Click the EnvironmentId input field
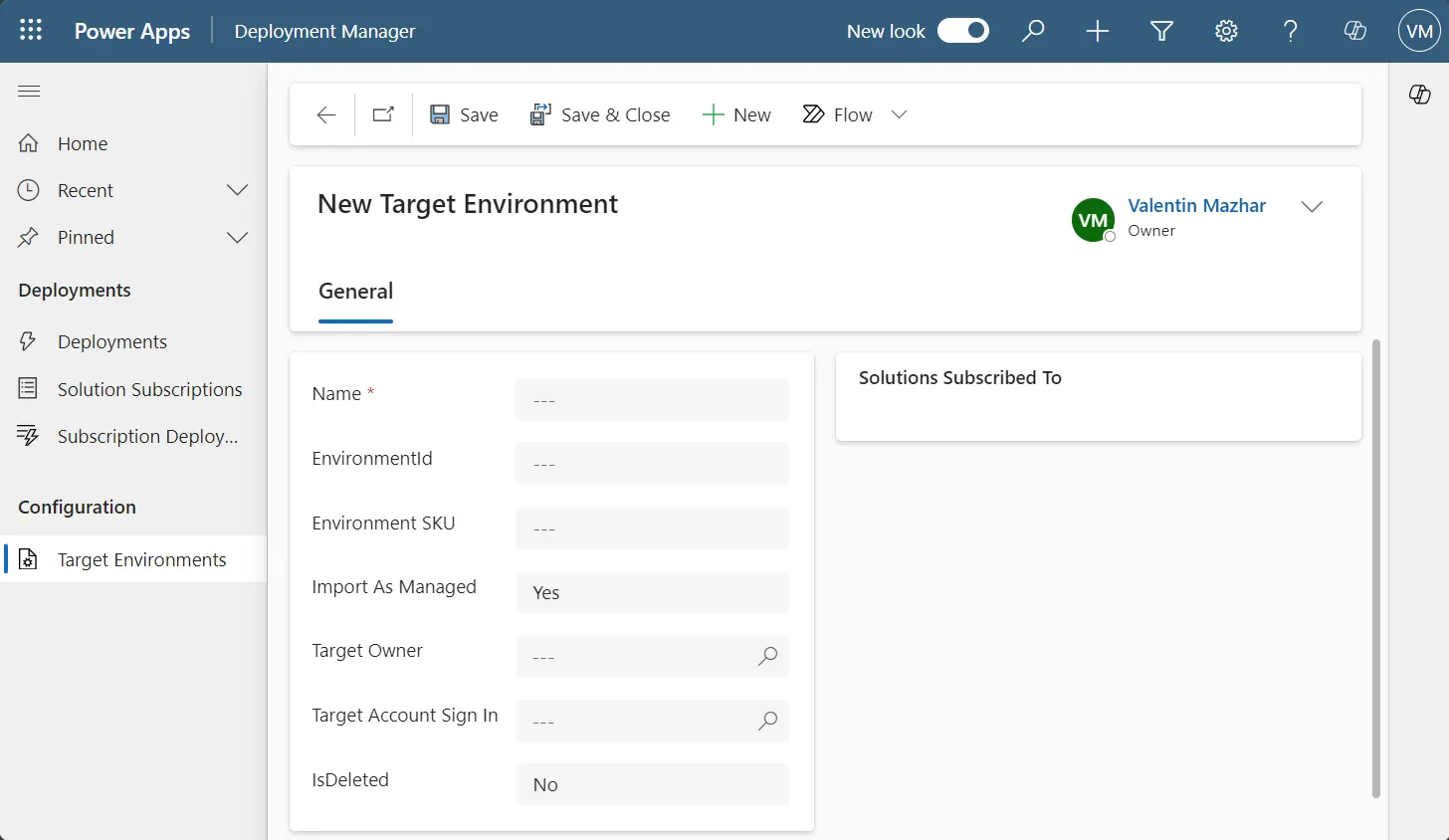The height and width of the screenshot is (840, 1449). pyautogui.click(x=652, y=464)
